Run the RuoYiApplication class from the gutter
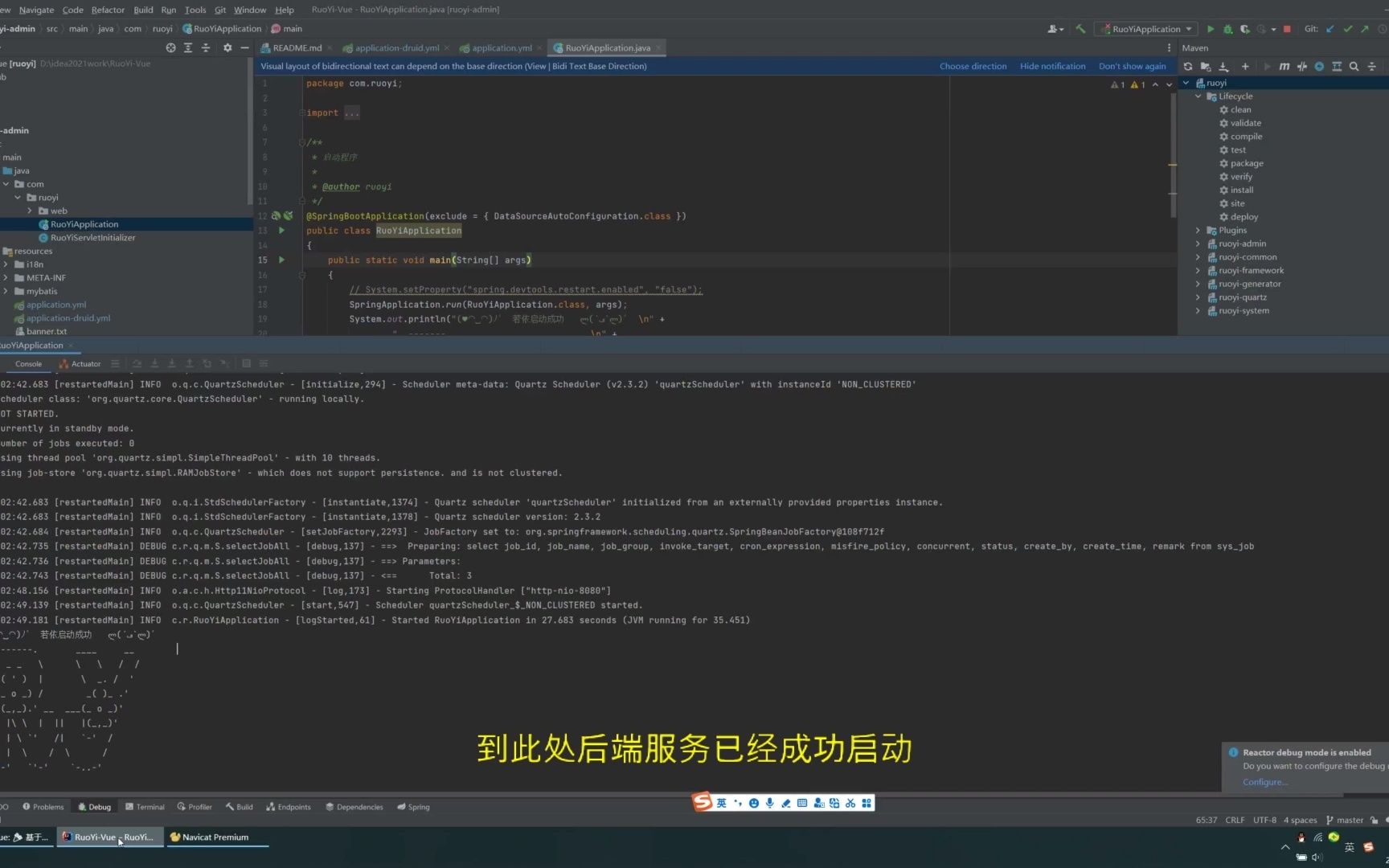Image resolution: width=1389 pixels, height=868 pixels. point(281,231)
